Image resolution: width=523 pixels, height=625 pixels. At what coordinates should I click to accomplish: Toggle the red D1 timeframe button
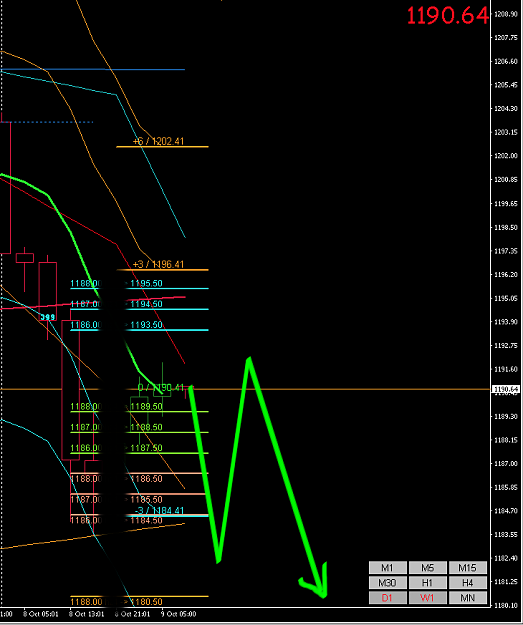pyautogui.click(x=387, y=597)
